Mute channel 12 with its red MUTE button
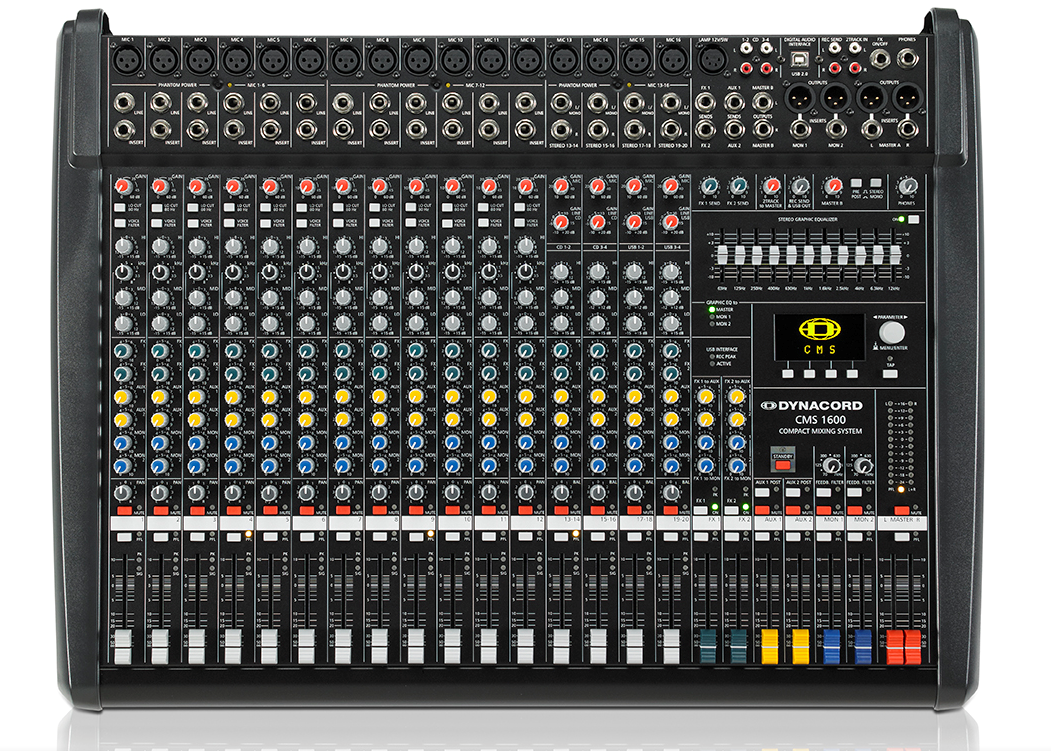Screen dimensions: 1051x751 pos(525,510)
